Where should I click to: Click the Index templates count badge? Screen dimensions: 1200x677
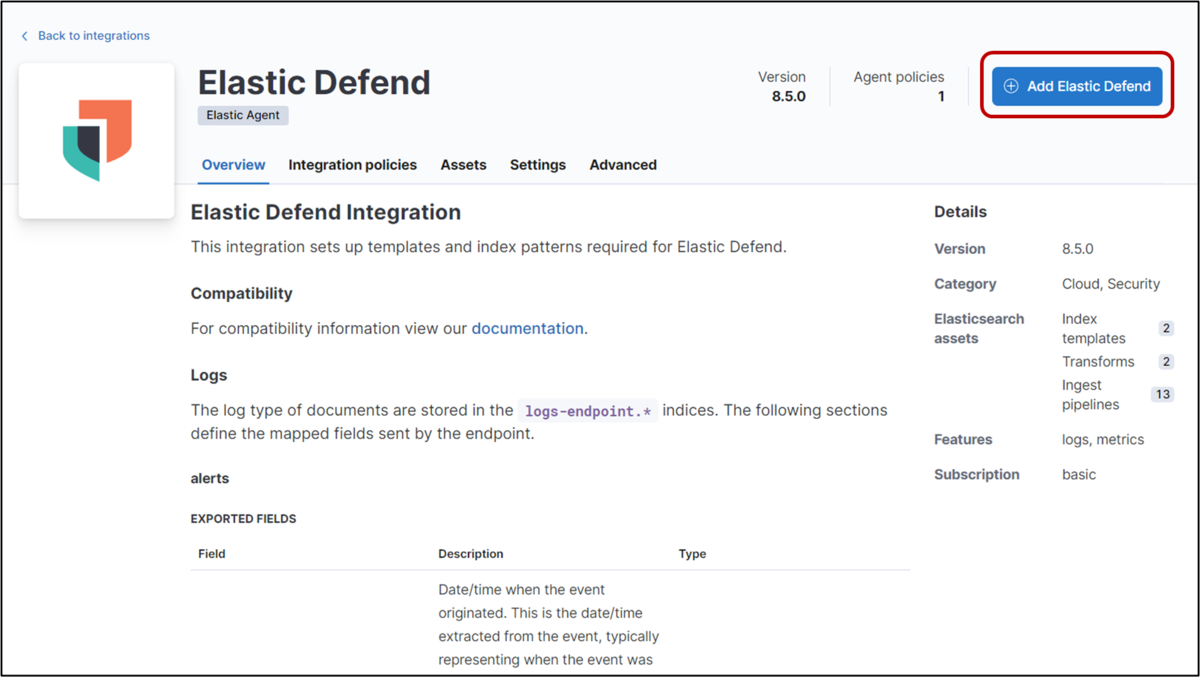pos(1166,328)
